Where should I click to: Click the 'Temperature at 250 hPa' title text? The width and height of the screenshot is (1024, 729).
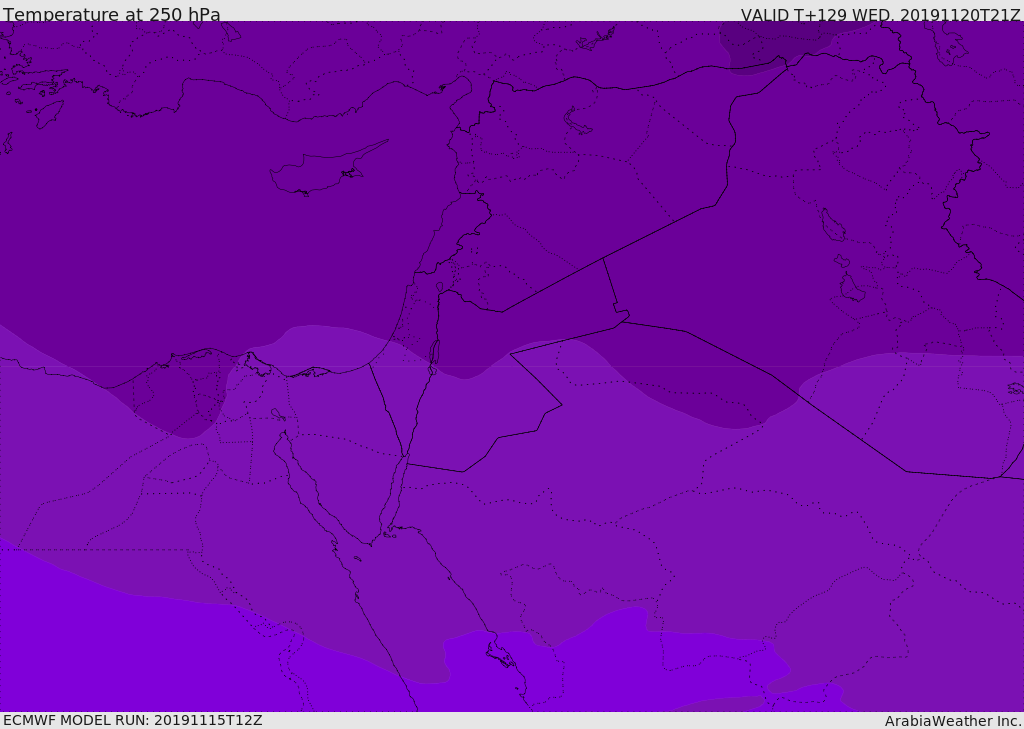pyautogui.click(x=112, y=14)
